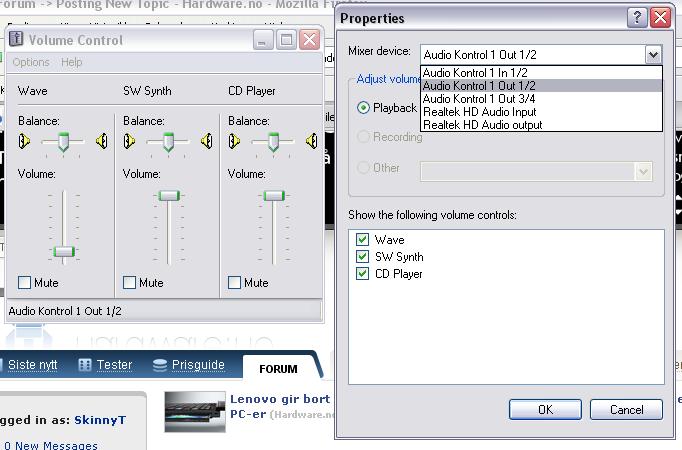Click CD Player balance left speaker icon
Screen dimensions: 682x450
point(234,141)
